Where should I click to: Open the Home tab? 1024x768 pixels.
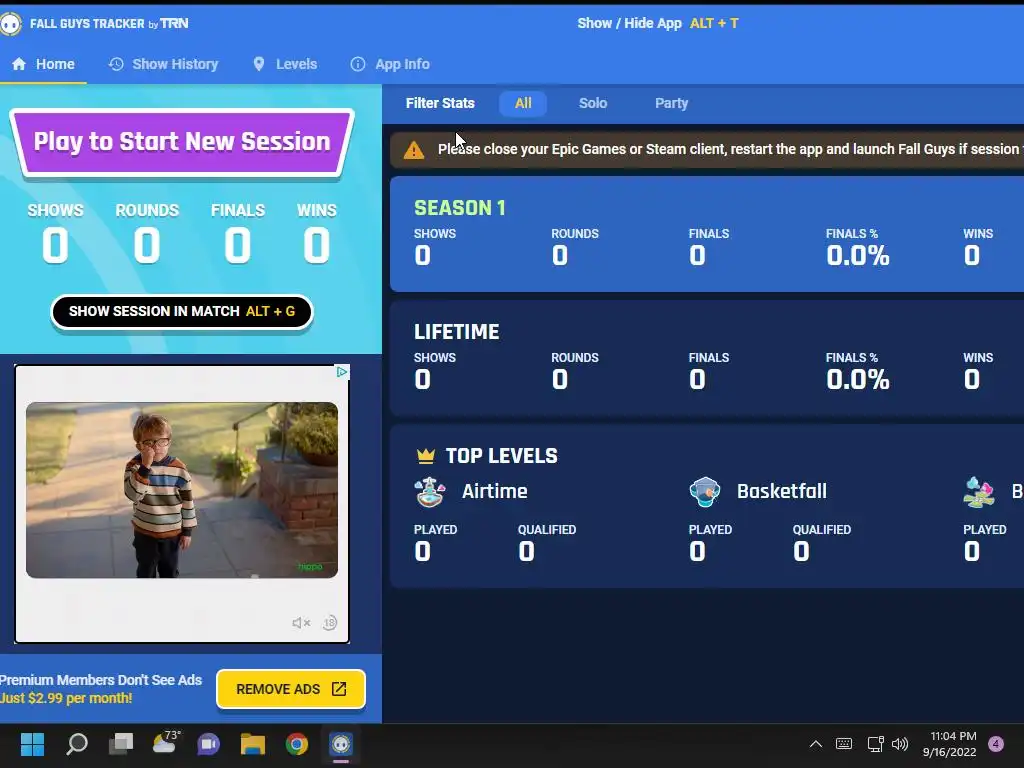[43, 64]
